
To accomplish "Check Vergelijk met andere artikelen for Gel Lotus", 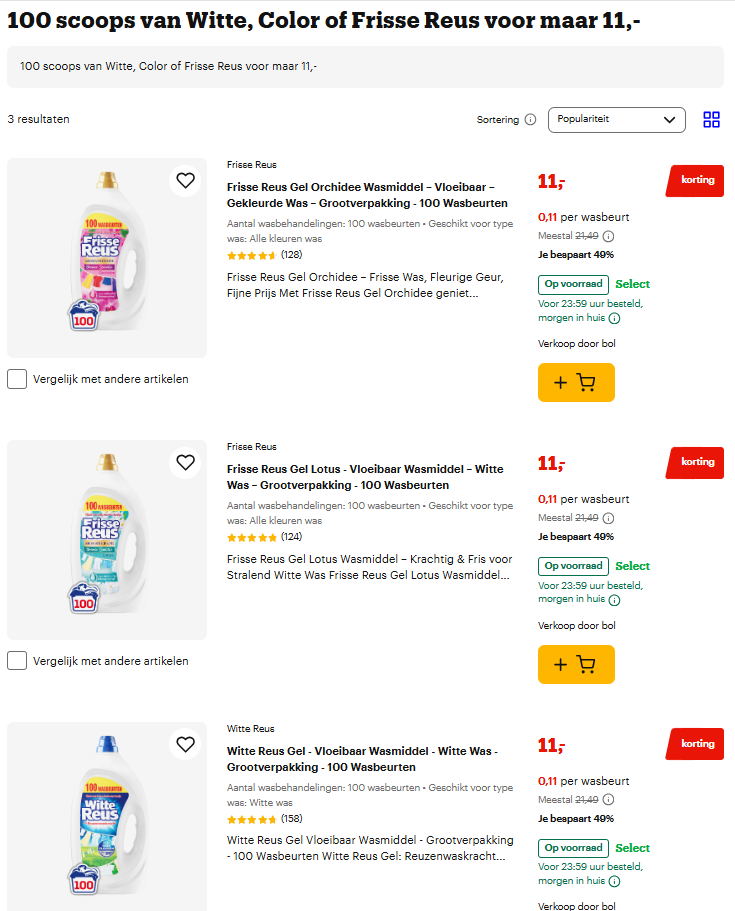I will [16, 661].
